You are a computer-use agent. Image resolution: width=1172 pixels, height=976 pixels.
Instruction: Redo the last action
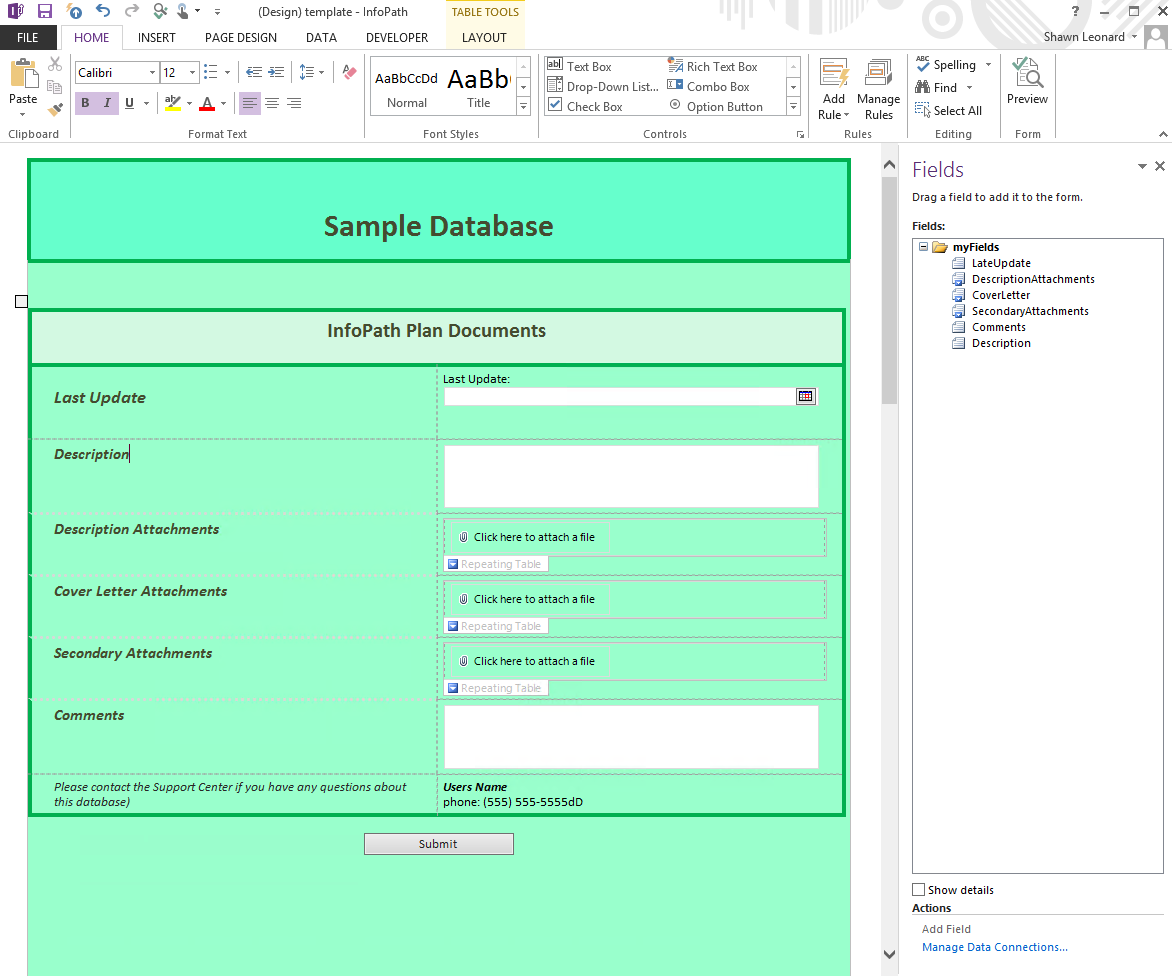[132, 11]
